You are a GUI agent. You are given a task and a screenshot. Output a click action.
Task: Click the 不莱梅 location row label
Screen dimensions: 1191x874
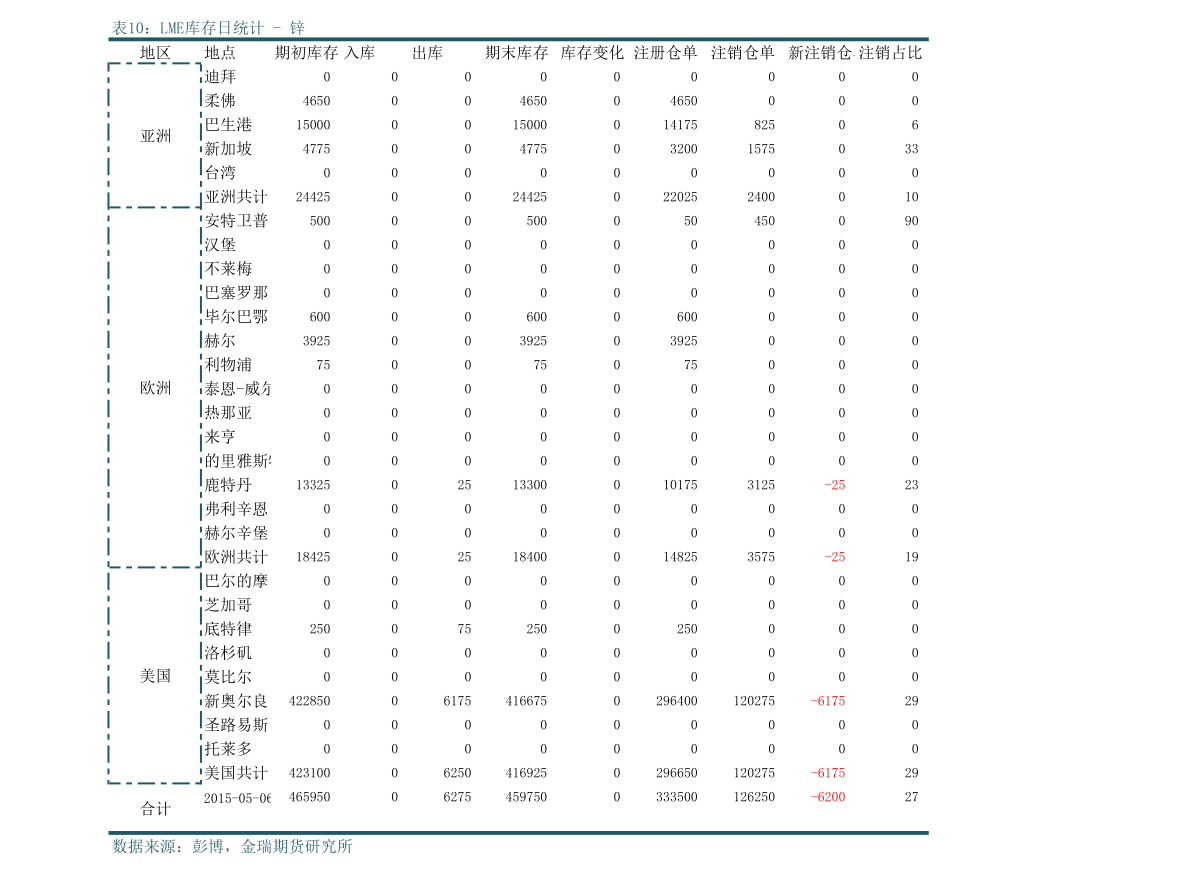[228, 269]
